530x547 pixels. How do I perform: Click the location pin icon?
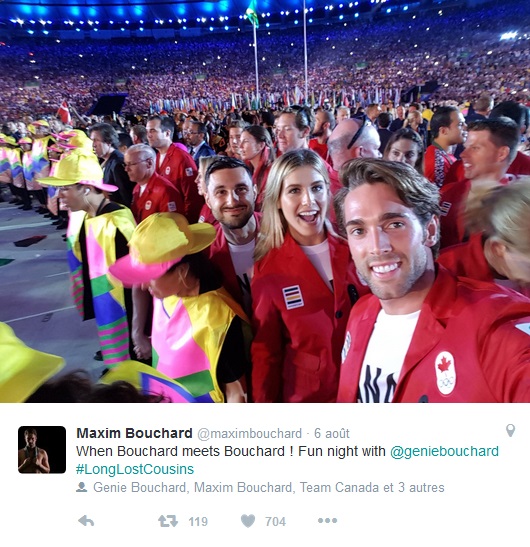click(510, 430)
